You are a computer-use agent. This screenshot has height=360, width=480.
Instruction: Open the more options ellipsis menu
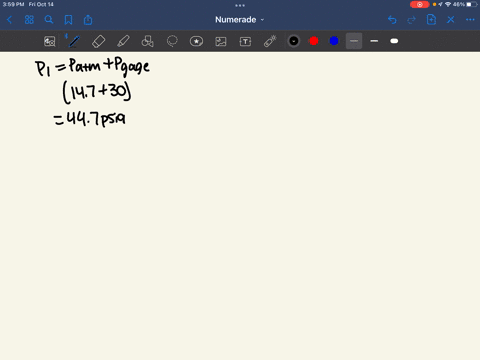470,20
